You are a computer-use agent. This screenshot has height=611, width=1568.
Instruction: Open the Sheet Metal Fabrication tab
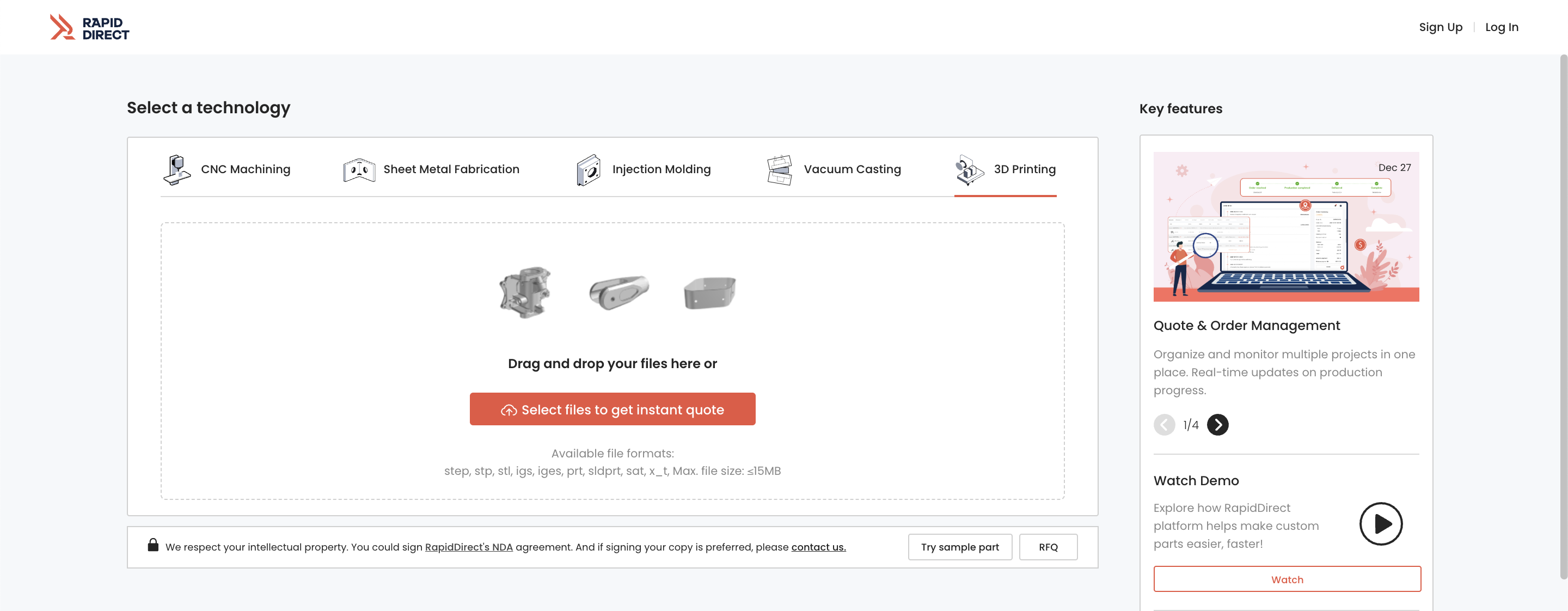coord(451,169)
